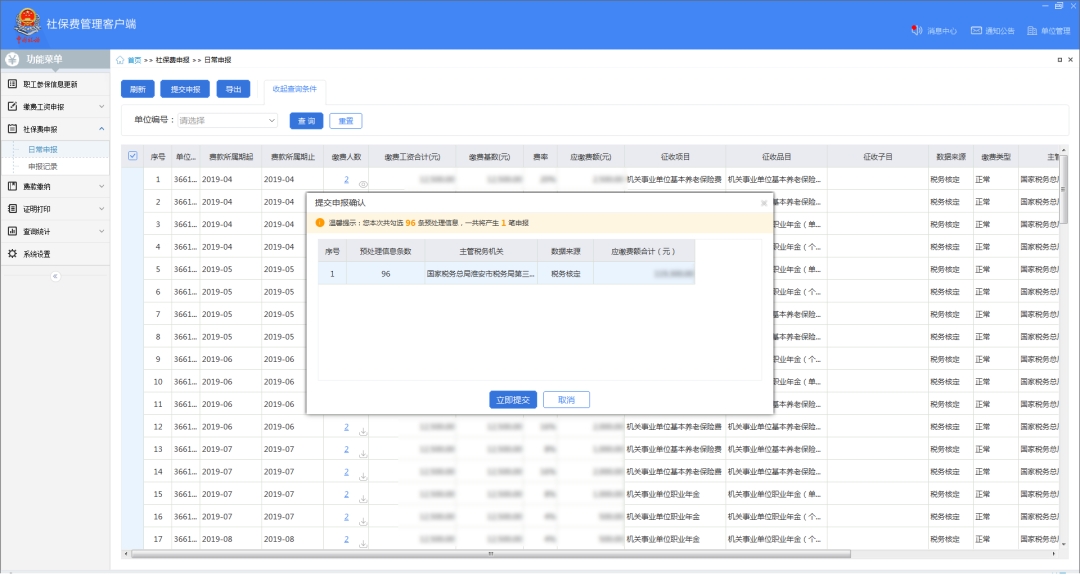The width and height of the screenshot is (1080, 575).
Task: Open 消息中心 speaker icon
Action: tap(916, 31)
